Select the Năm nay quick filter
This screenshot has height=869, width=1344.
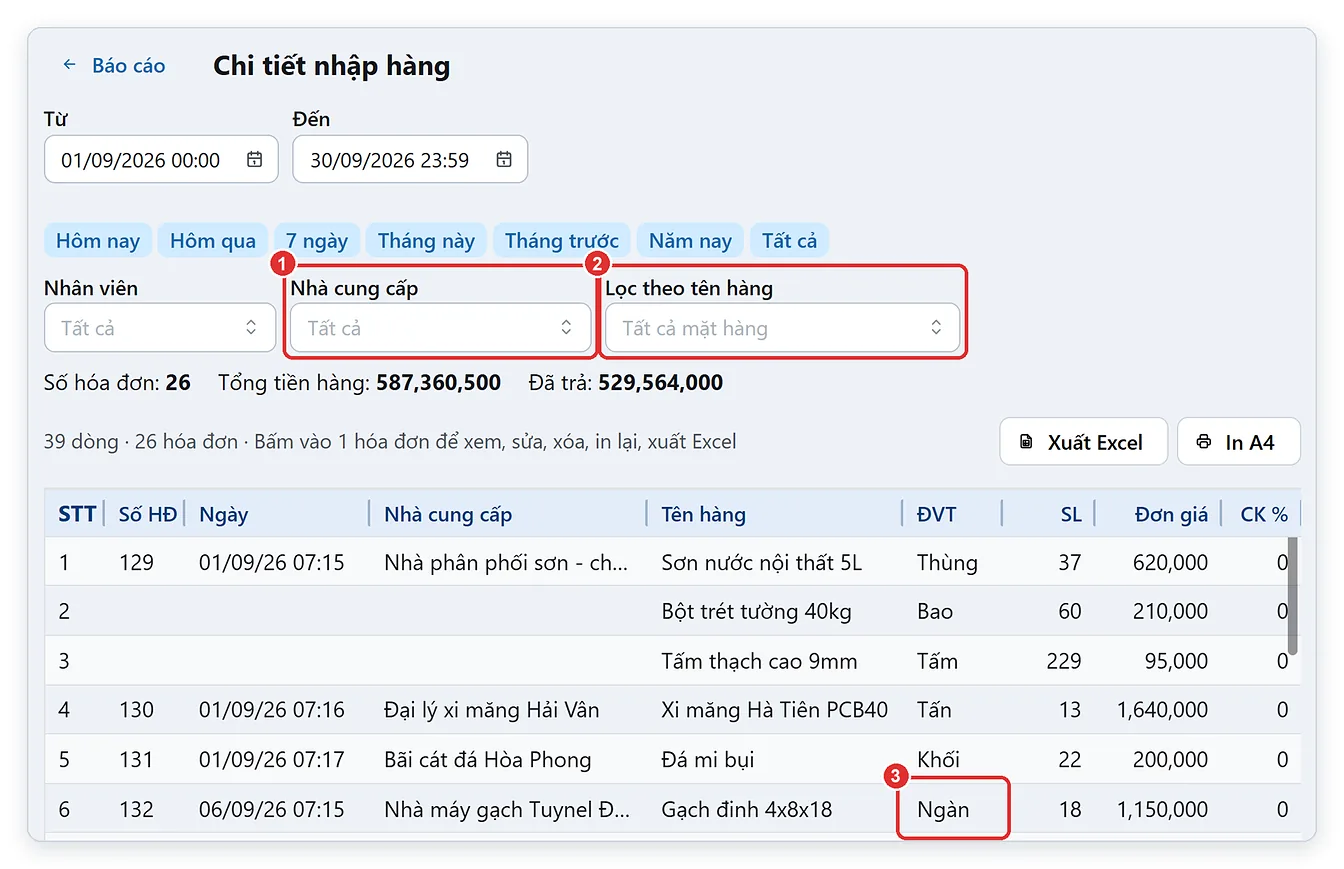tap(690, 241)
